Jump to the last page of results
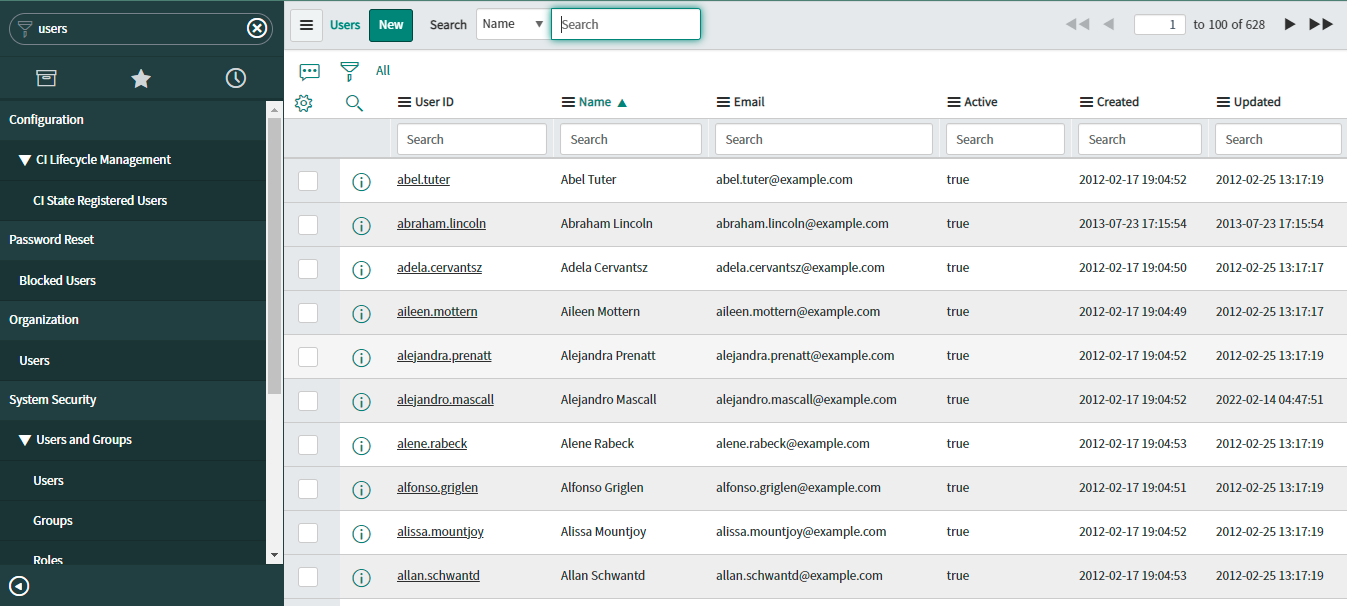Image resolution: width=1347 pixels, height=606 pixels. coord(1321,24)
